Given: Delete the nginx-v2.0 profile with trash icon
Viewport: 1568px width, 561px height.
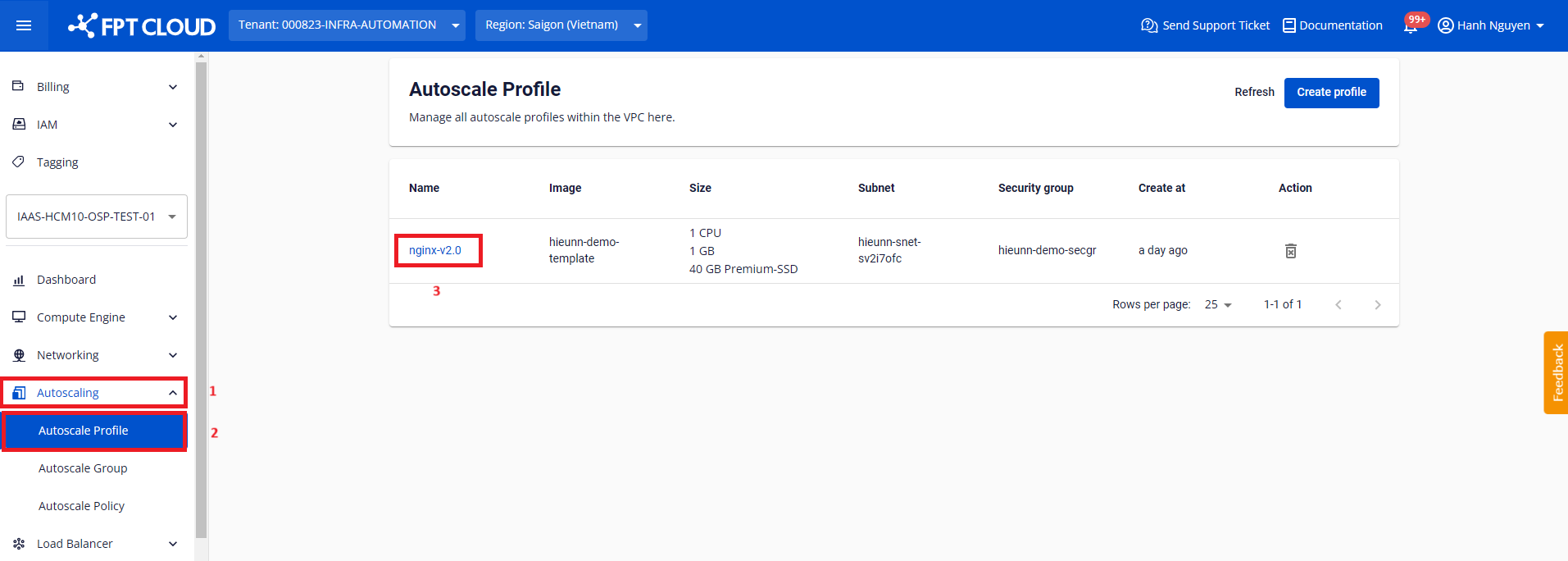Looking at the screenshot, I should pyautogui.click(x=1290, y=251).
